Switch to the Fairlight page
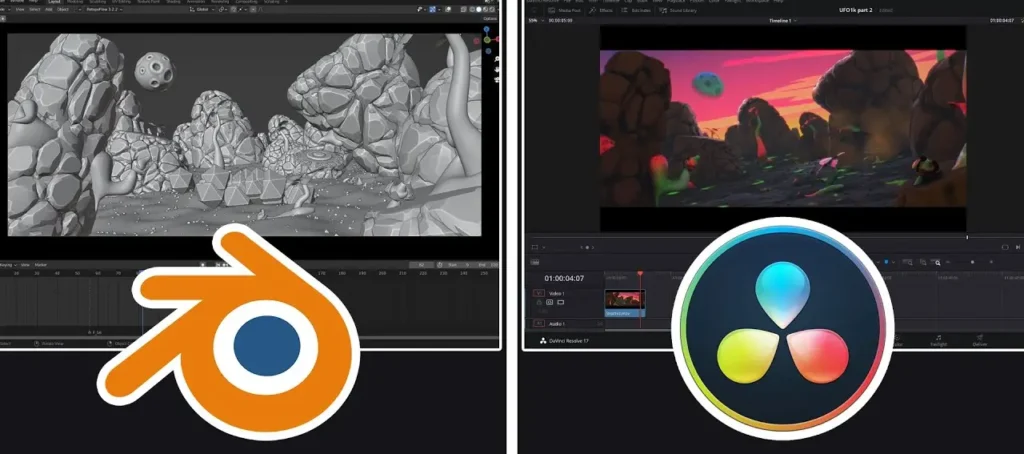Screen dimensions: 1024x454 [939, 340]
